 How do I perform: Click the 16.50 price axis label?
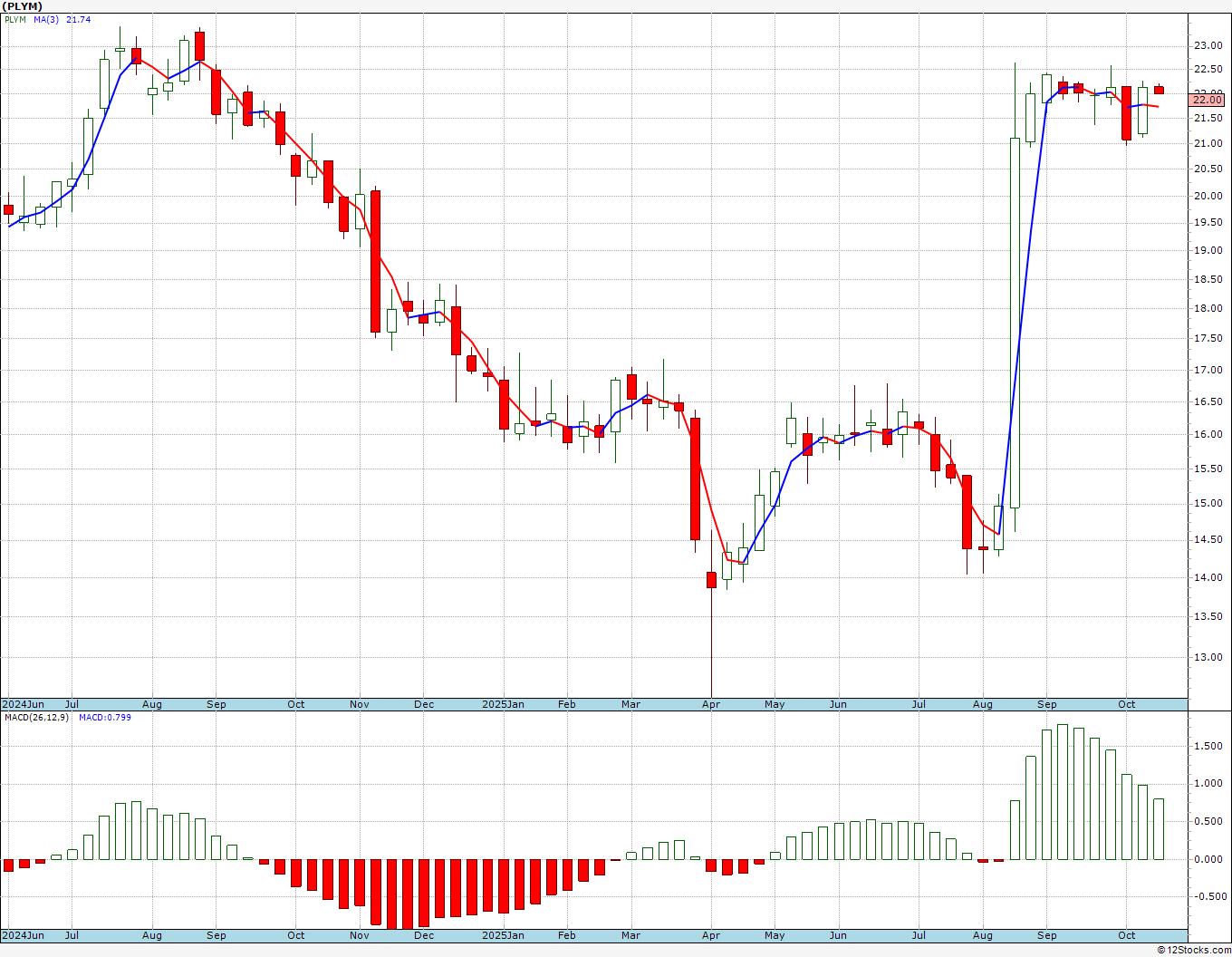1208,401
